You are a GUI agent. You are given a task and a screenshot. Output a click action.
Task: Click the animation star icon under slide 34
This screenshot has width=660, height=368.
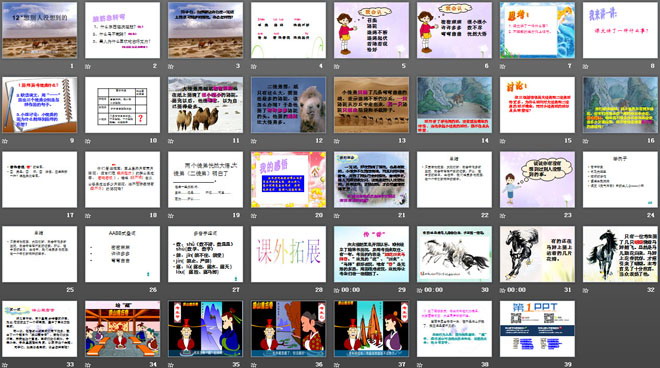(x=88, y=364)
